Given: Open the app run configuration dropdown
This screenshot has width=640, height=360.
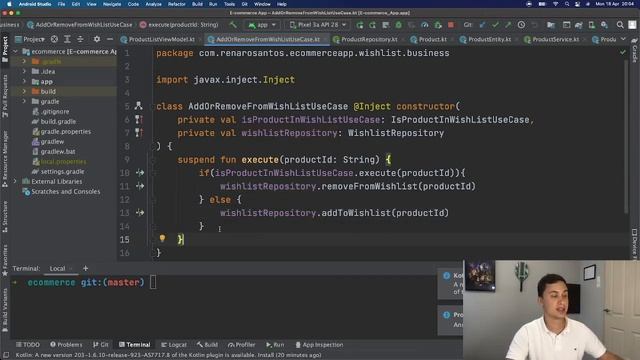Looking at the screenshot, I should 262,25.
